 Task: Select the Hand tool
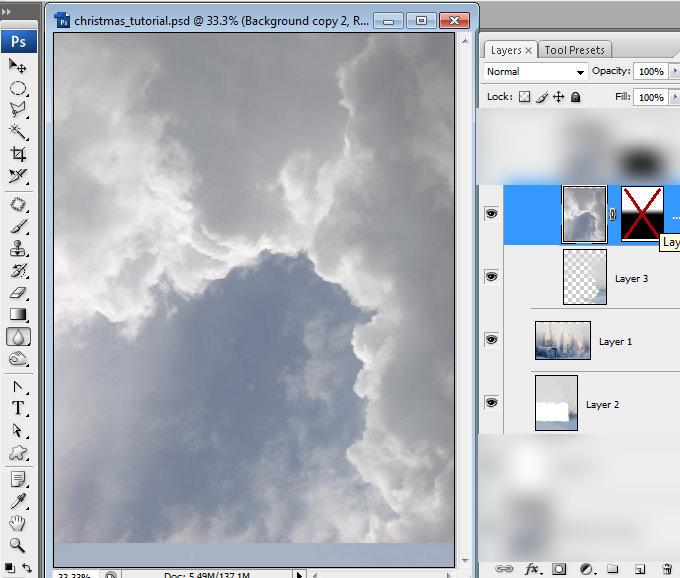[18, 523]
